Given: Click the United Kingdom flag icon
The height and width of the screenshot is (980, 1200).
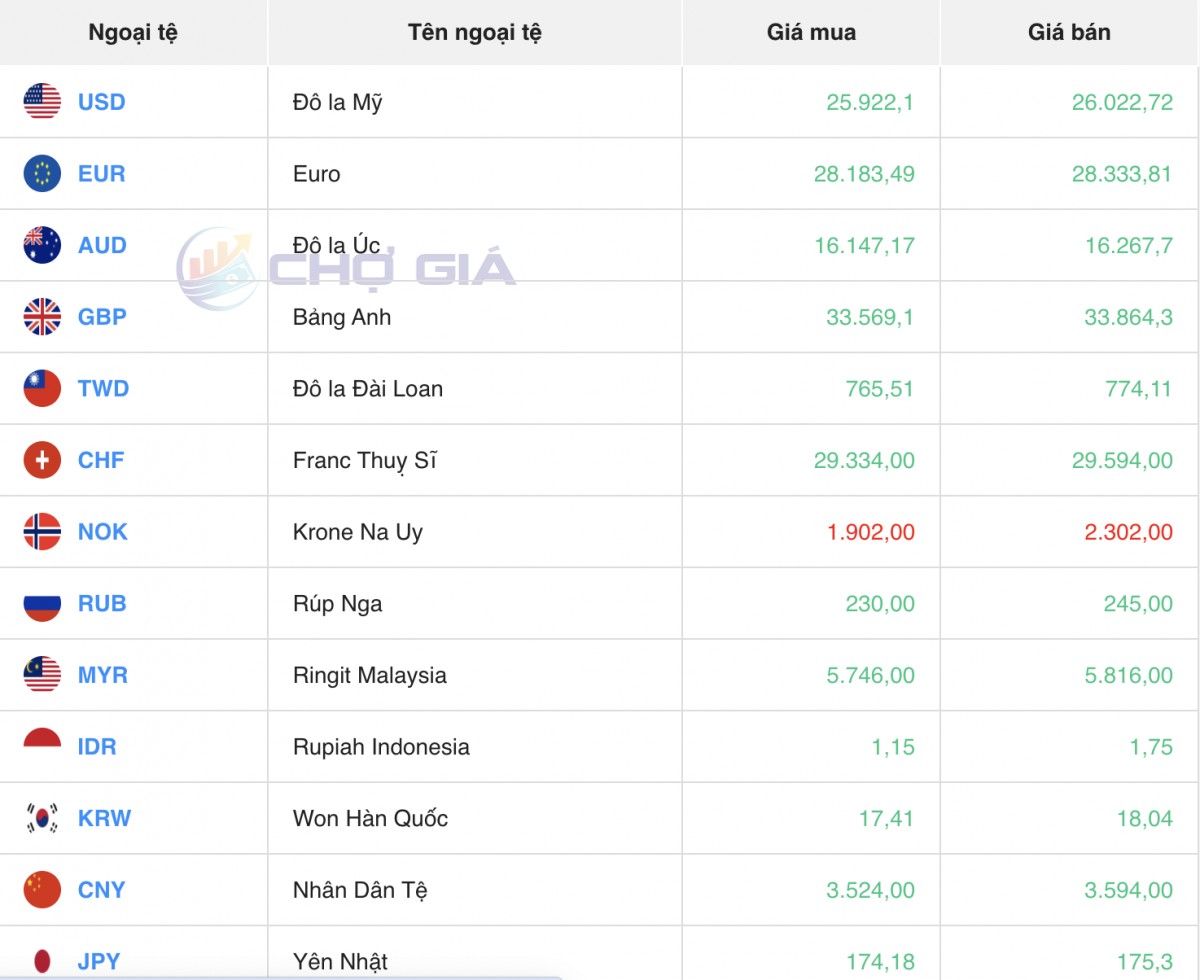Looking at the screenshot, I should [42, 317].
